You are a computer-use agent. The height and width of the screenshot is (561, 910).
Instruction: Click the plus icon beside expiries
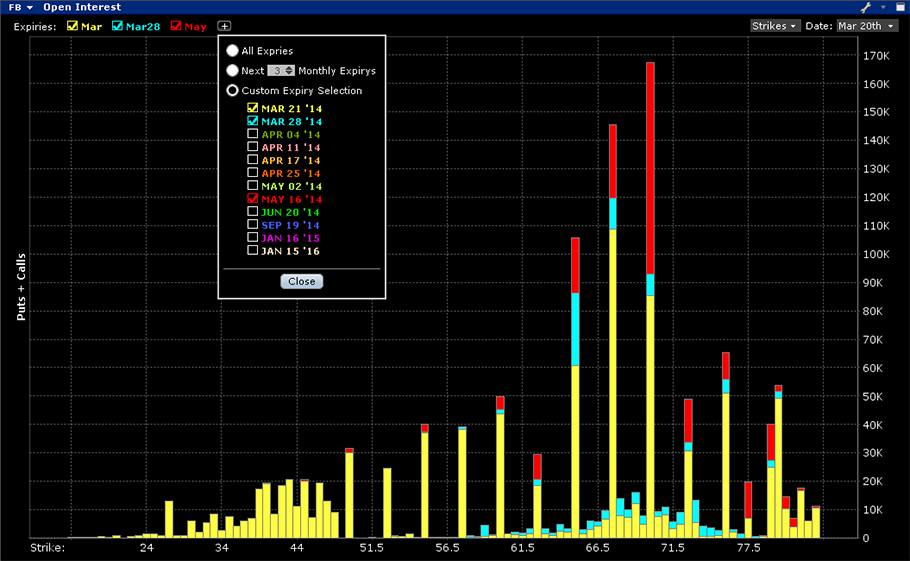point(224,26)
